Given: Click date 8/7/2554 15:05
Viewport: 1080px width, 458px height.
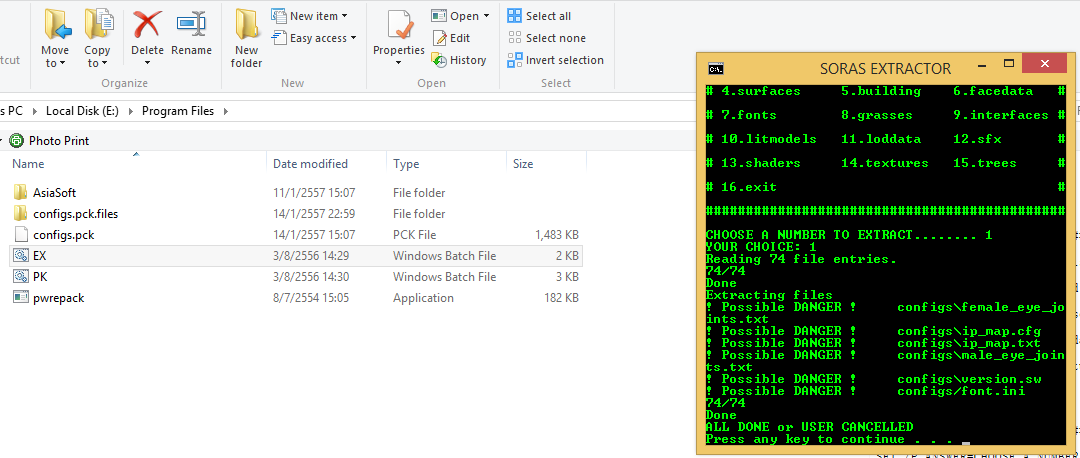Looking at the screenshot, I should click(310, 298).
